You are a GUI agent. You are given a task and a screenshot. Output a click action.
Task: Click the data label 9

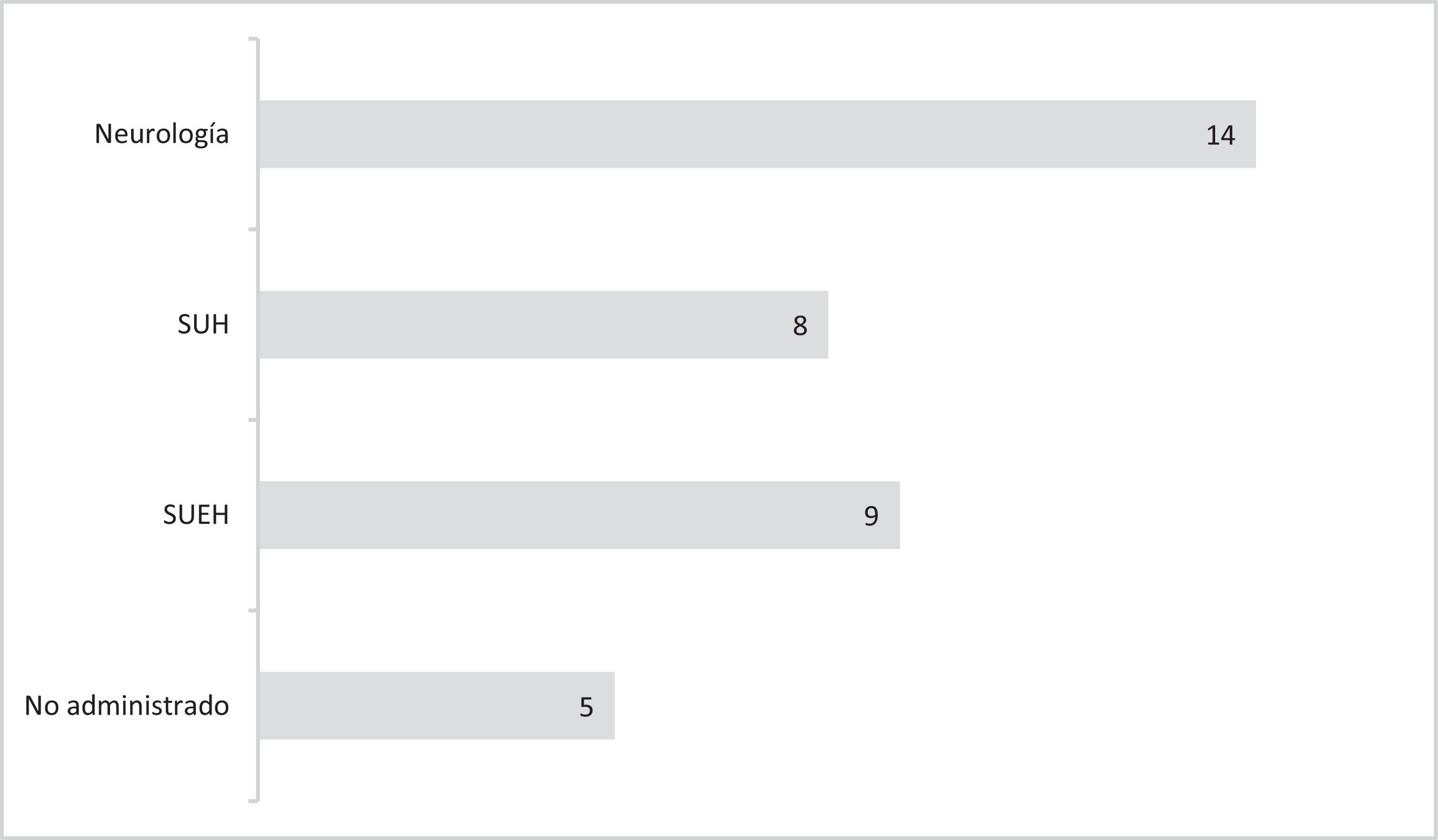click(x=871, y=516)
